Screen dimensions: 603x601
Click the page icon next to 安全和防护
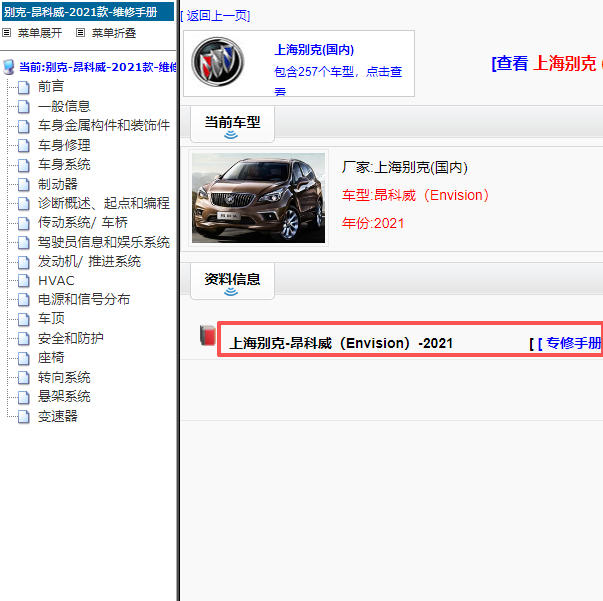(23, 338)
